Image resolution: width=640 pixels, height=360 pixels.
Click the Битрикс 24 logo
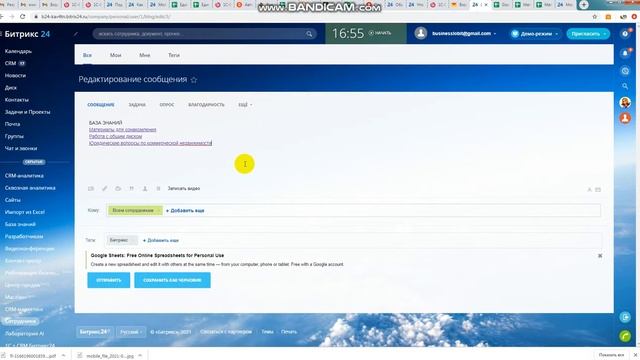coord(27,34)
